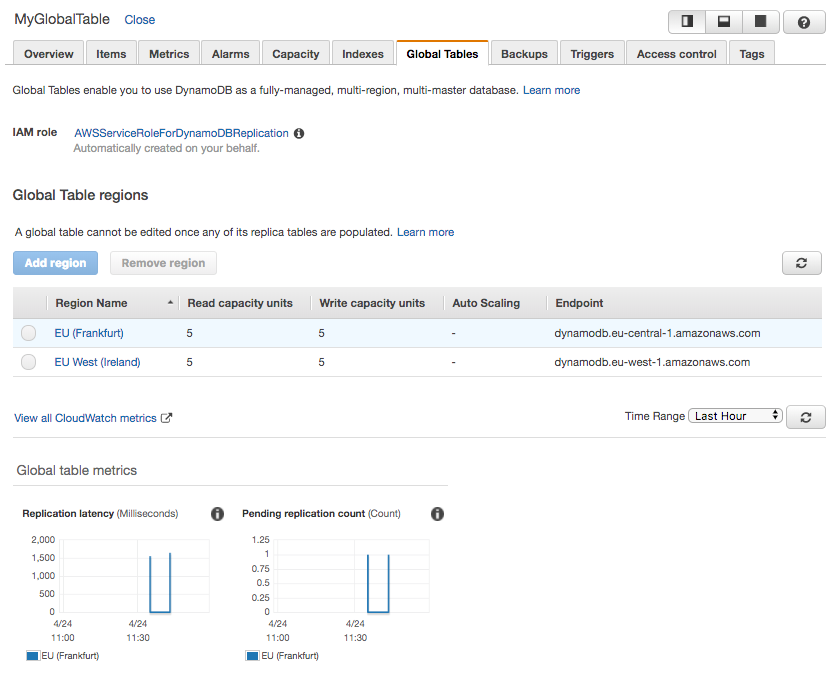Viewport: 832px width, 676px height.
Task: Click the Add region button
Action: click(55, 262)
